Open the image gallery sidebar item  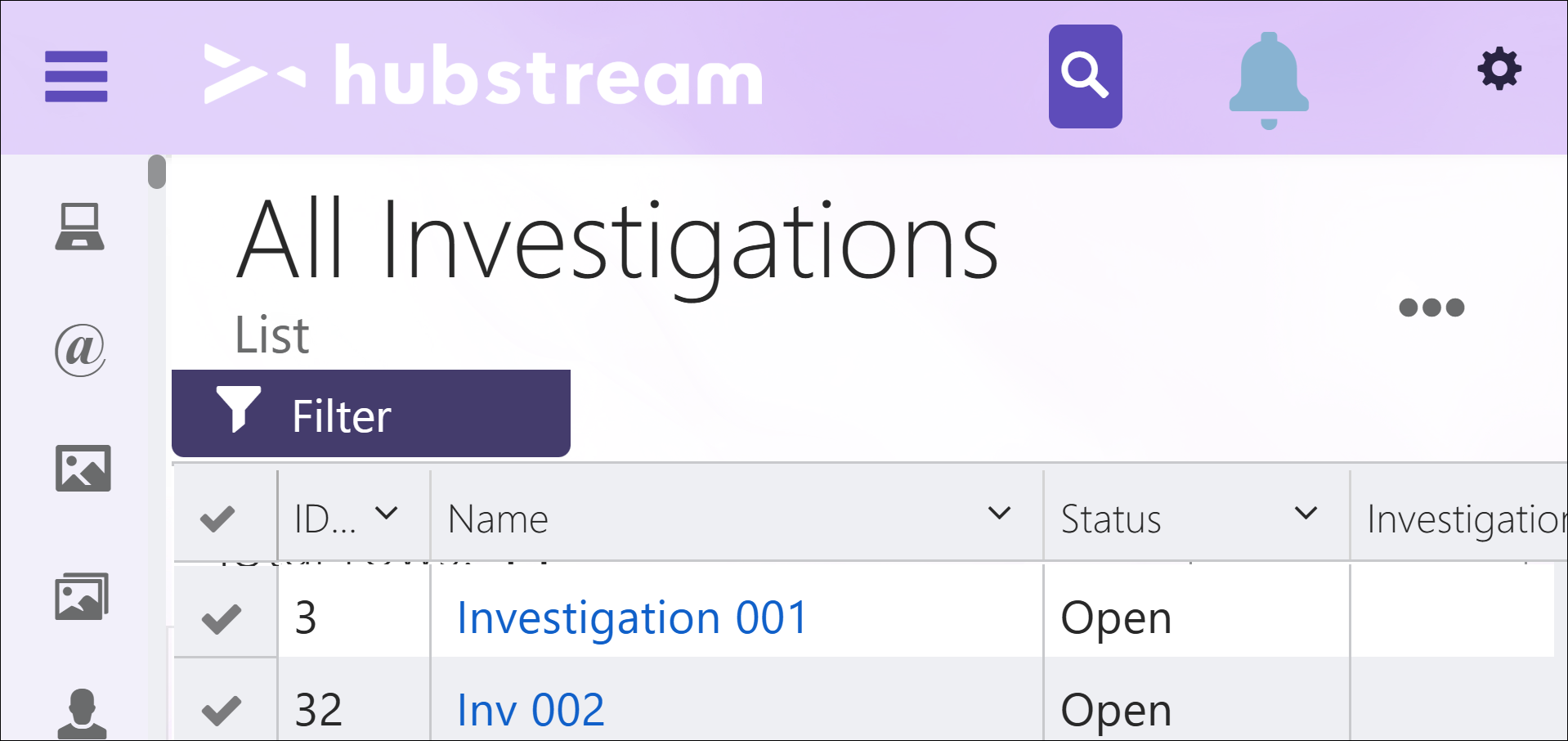[x=81, y=596]
